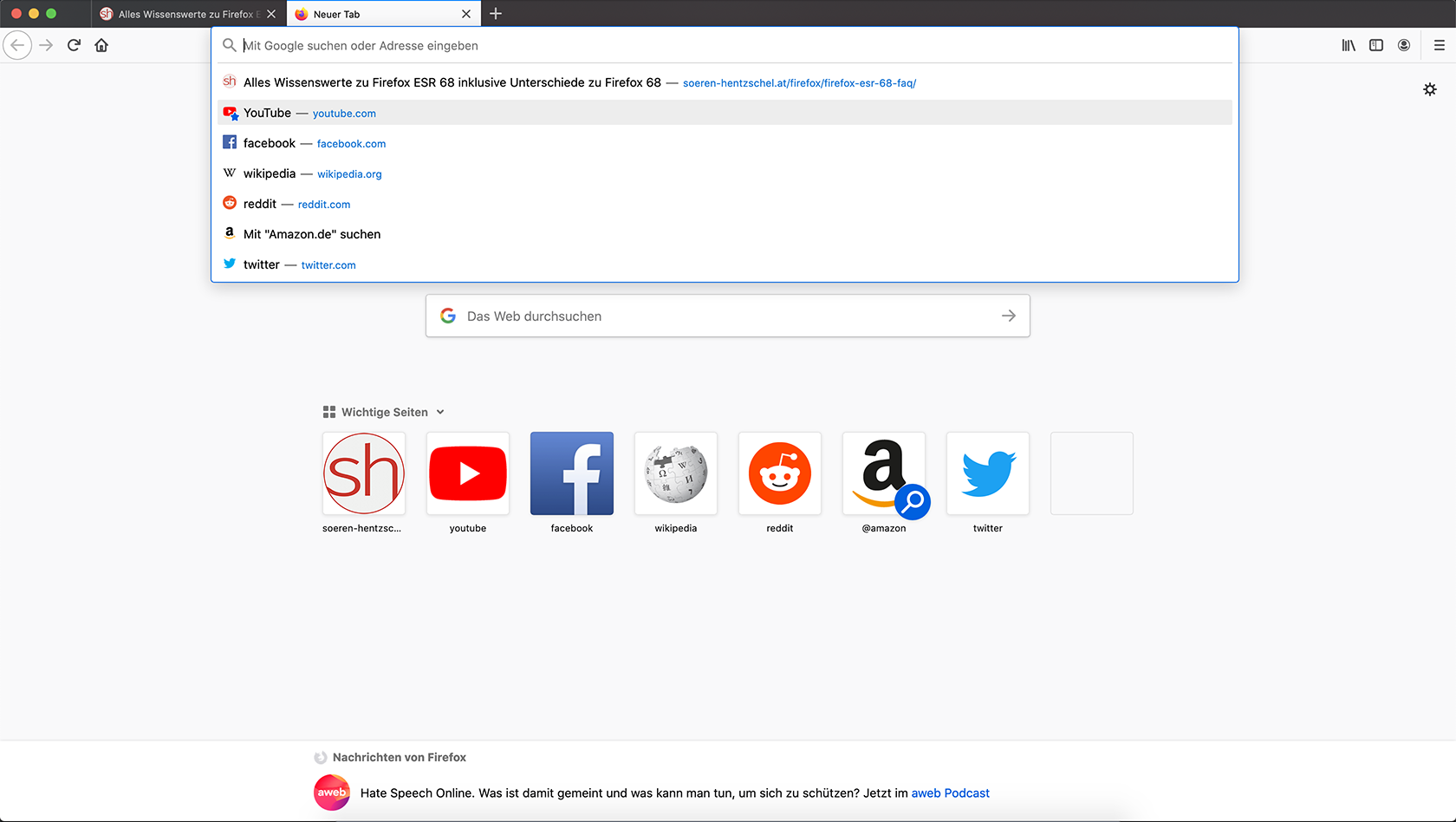Screen dimensions: 1456x822
Task: Select the Neuer Tab tab
Action: [383, 14]
